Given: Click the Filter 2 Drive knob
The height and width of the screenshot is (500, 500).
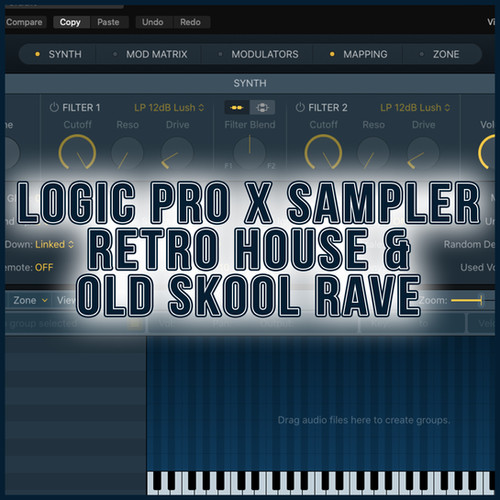Looking at the screenshot, I should pos(423,153).
